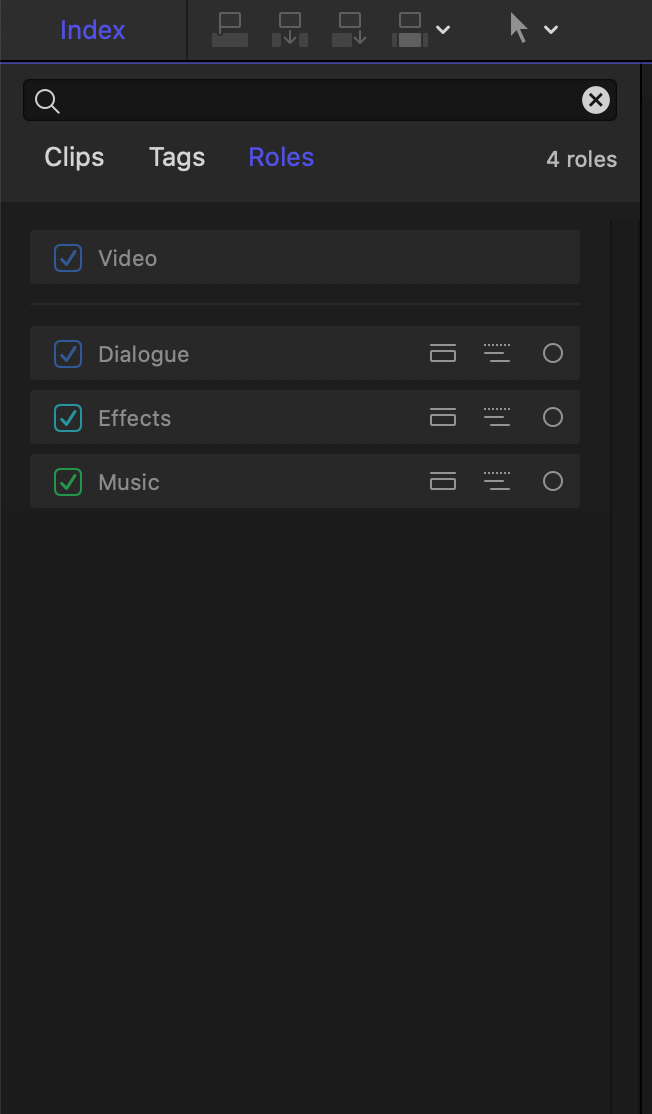Click the search magnifier icon
Screen dimensions: 652x1114
[47, 100]
